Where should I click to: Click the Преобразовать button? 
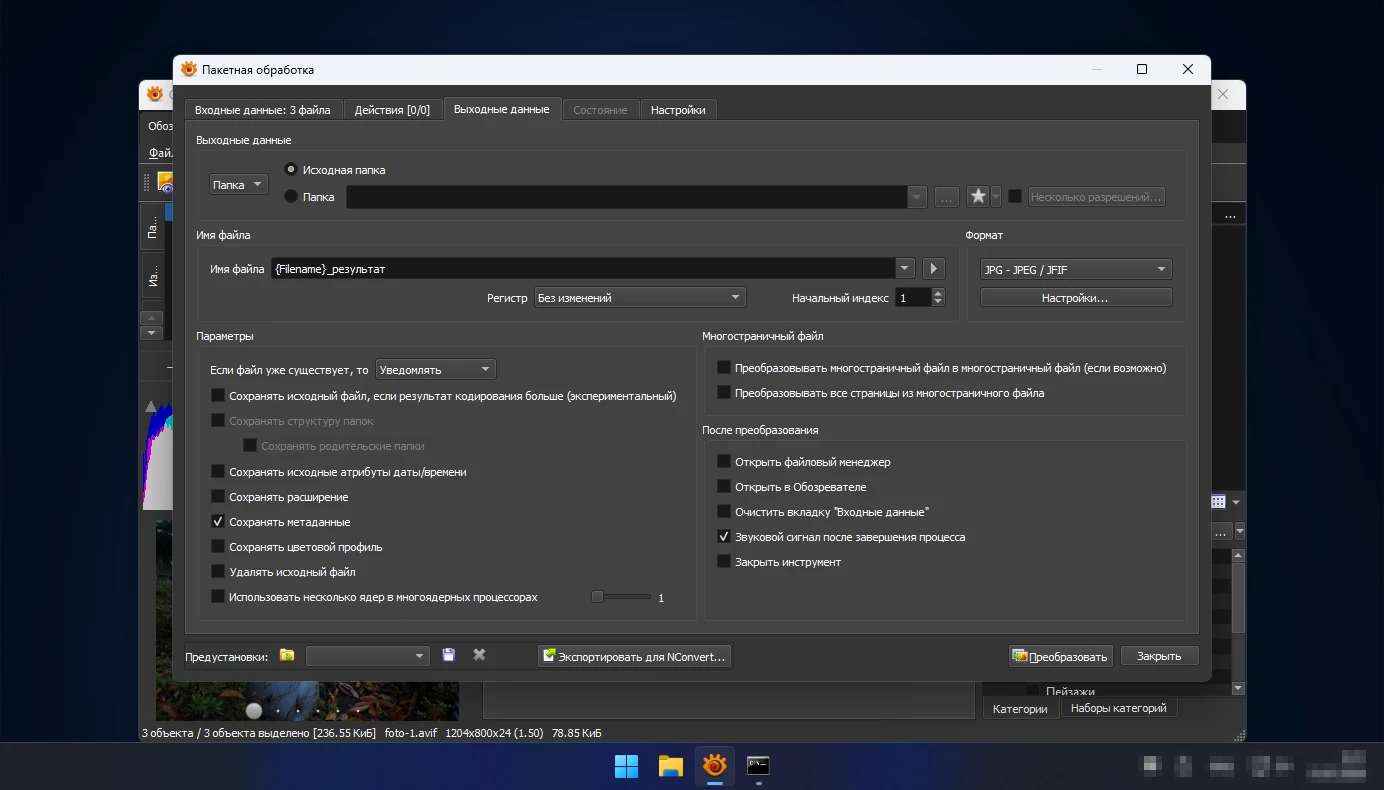tap(1060, 656)
